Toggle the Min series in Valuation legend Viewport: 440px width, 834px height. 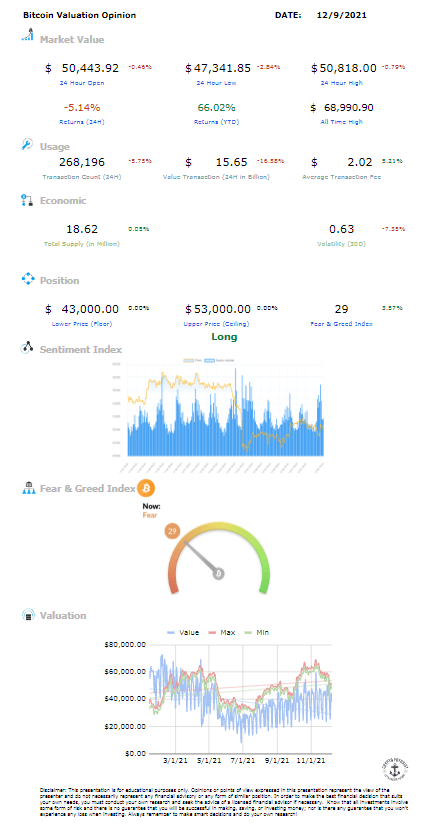pos(256,632)
